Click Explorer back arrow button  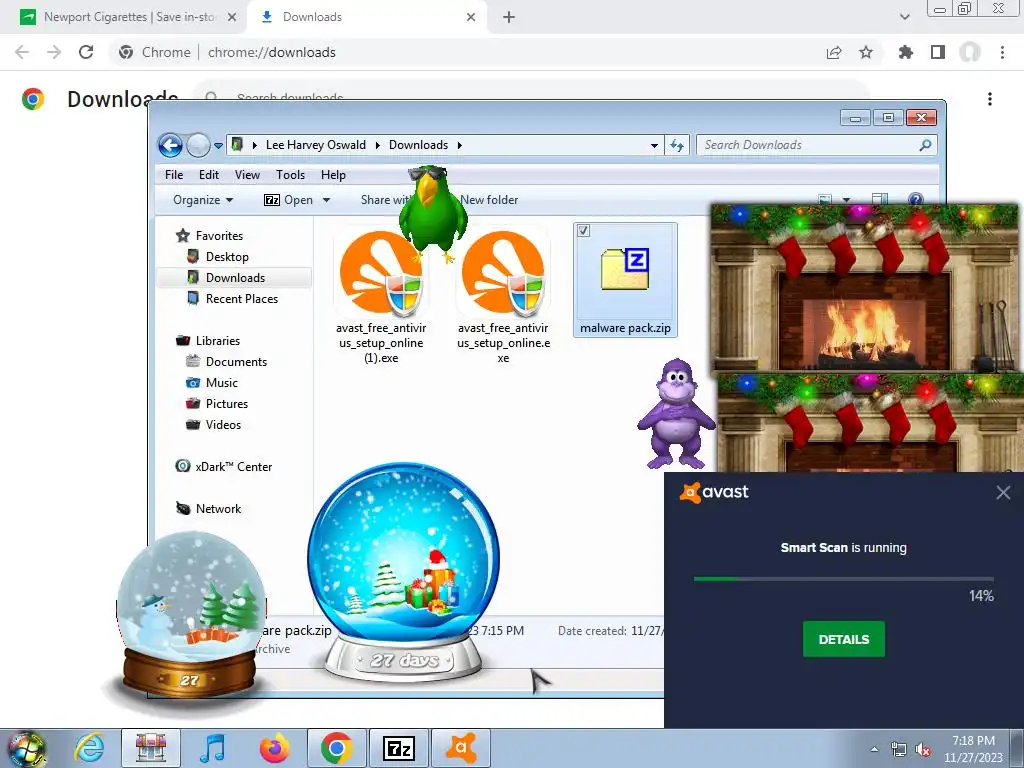[x=170, y=145]
